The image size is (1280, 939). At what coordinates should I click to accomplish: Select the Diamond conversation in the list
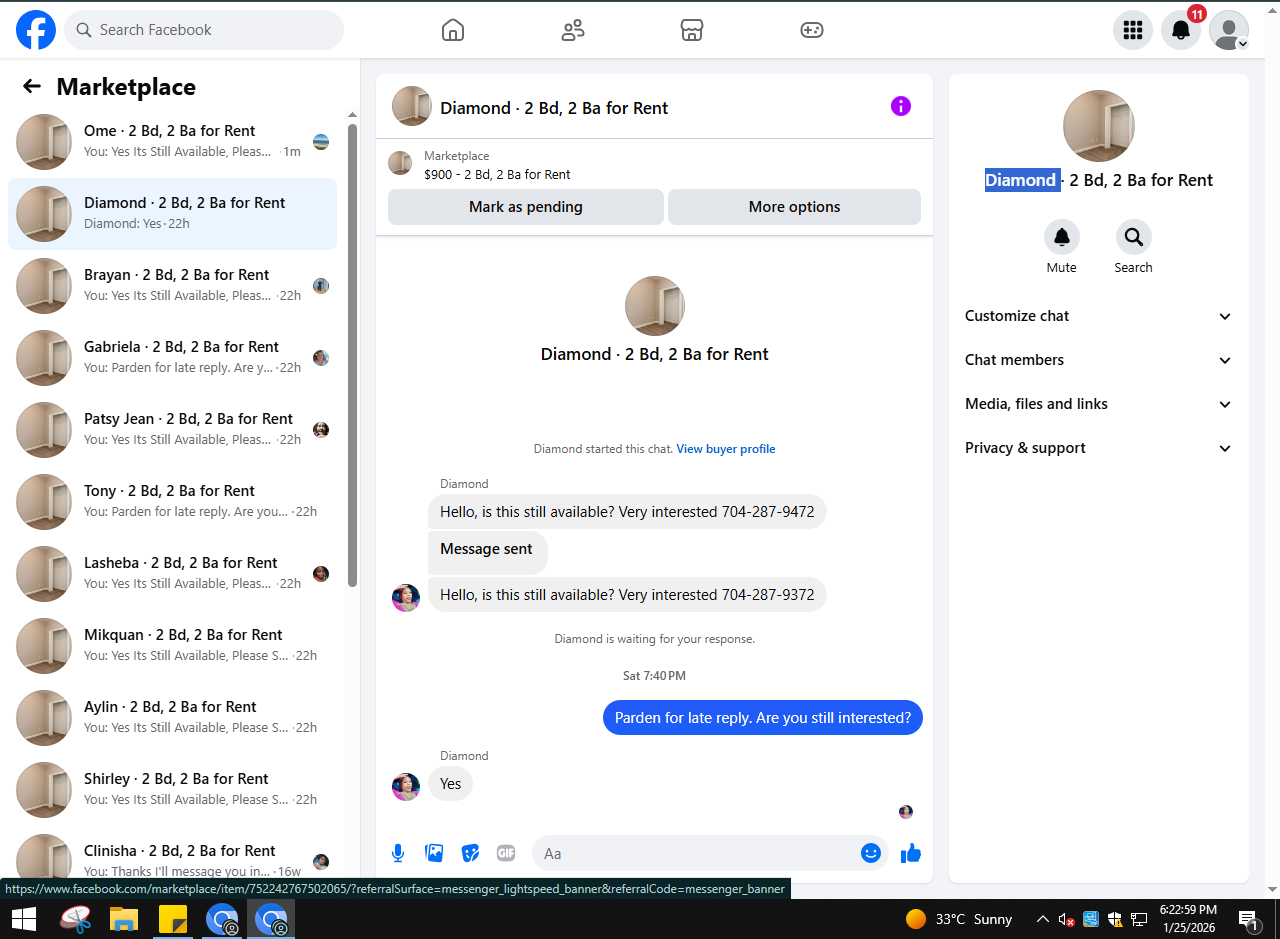point(172,214)
